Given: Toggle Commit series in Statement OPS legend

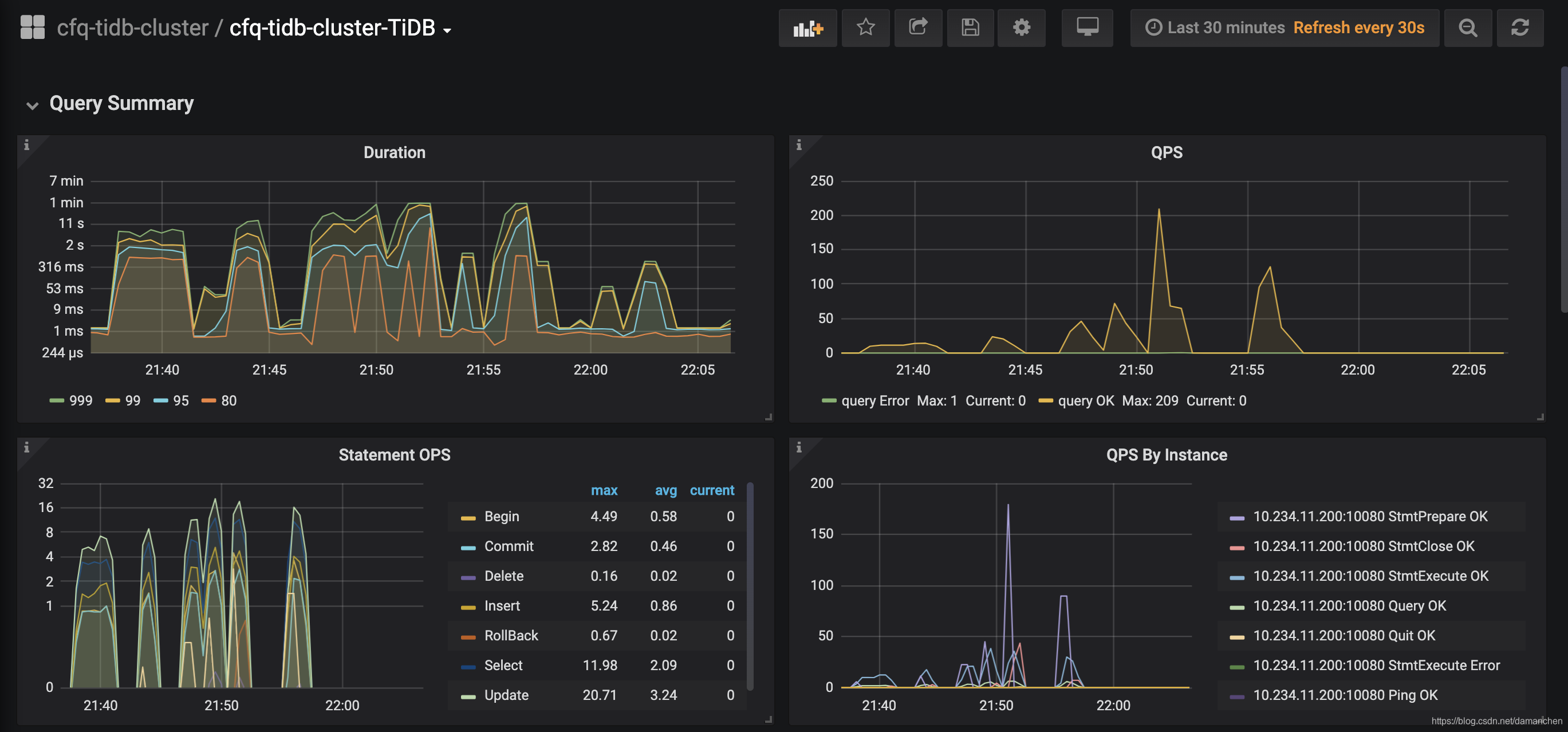Looking at the screenshot, I should pyautogui.click(x=509, y=546).
